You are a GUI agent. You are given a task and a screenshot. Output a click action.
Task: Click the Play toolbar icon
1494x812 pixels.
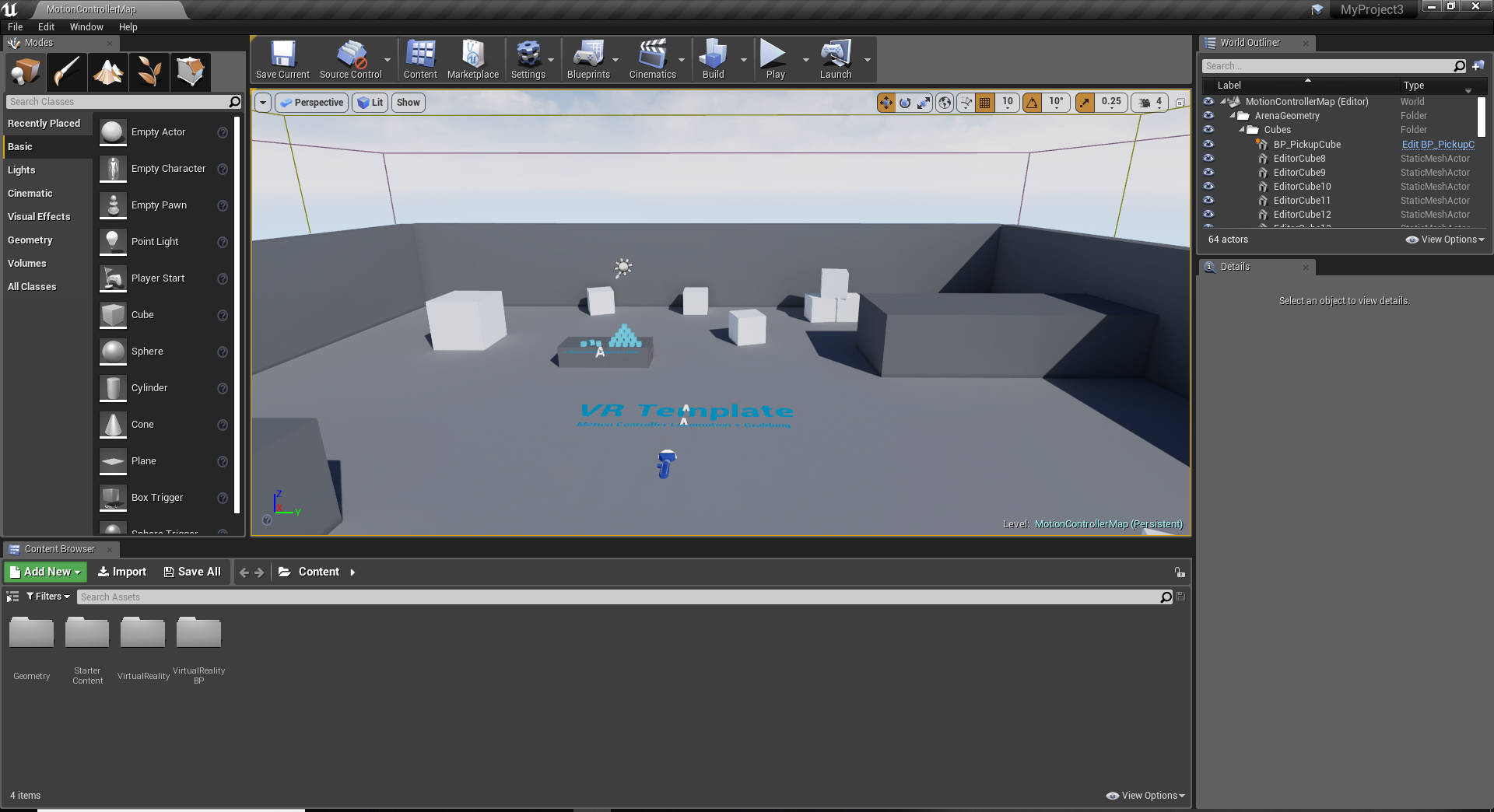pyautogui.click(x=775, y=60)
